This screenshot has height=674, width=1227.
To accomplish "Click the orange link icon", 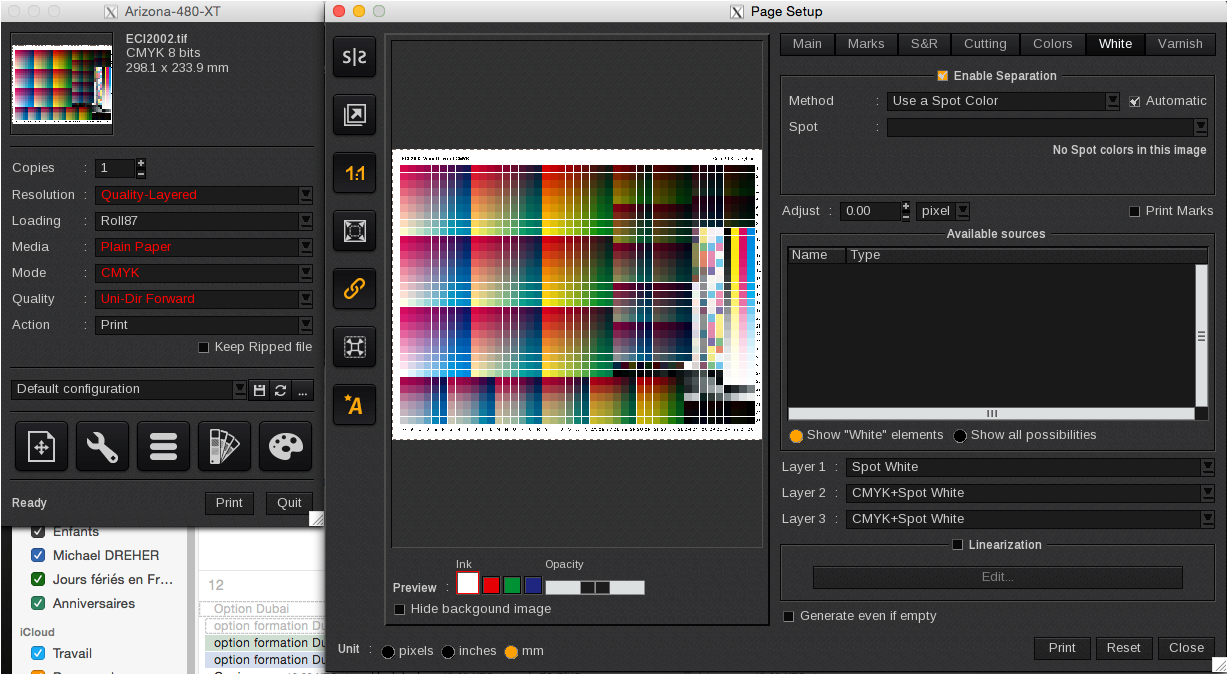I will [x=354, y=289].
